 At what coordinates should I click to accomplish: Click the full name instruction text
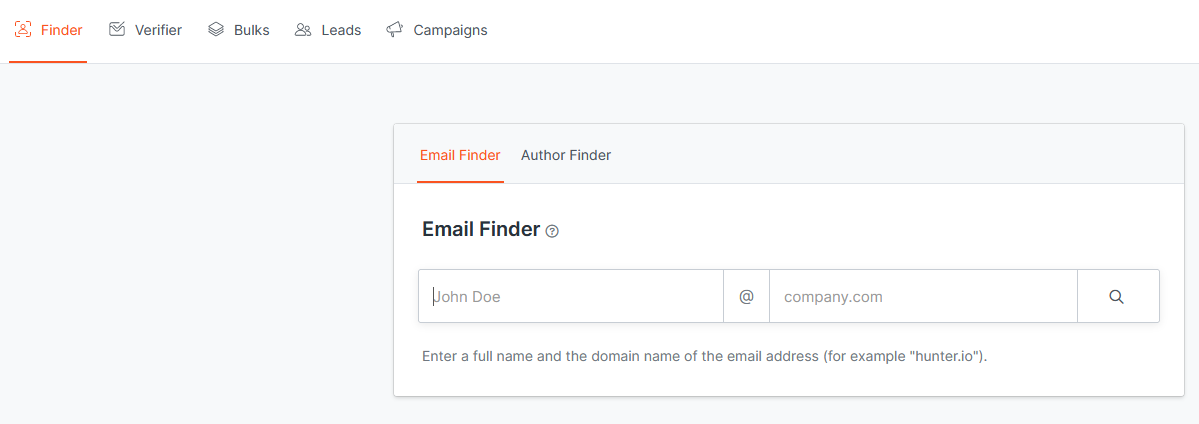pyautogui.click(x=620, y=356)
